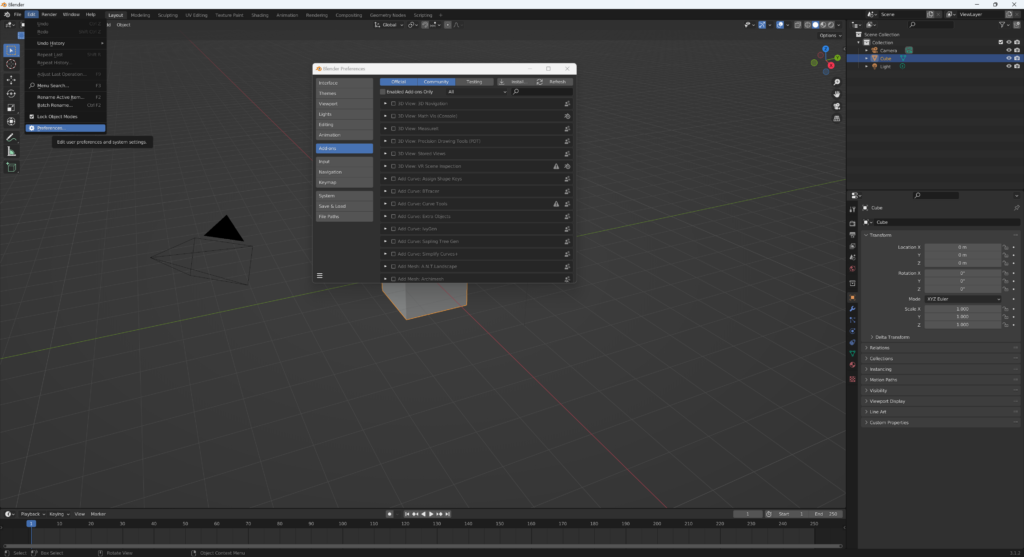Open the Material properties tab icon

click(852, 365)
